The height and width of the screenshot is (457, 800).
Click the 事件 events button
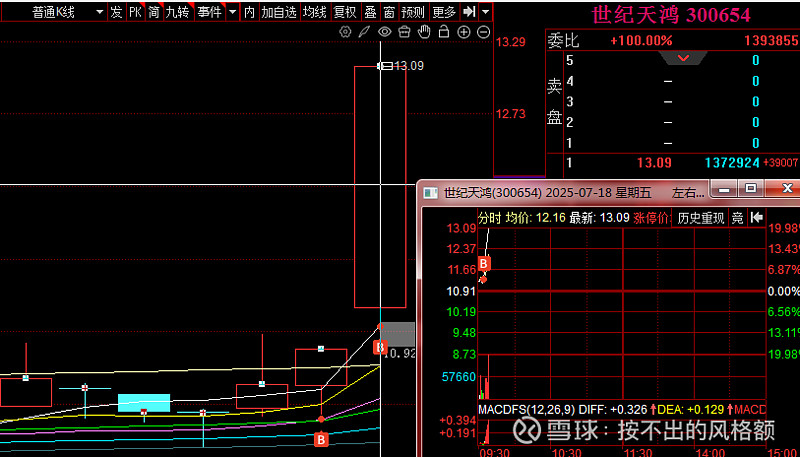tap(210, 12)
